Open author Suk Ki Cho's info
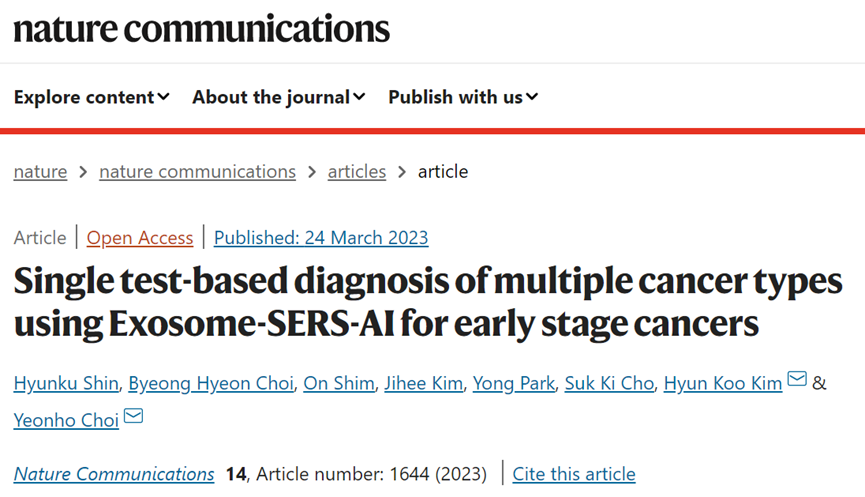The width and height of the screenshot is (865, 497). coord(609,383)
